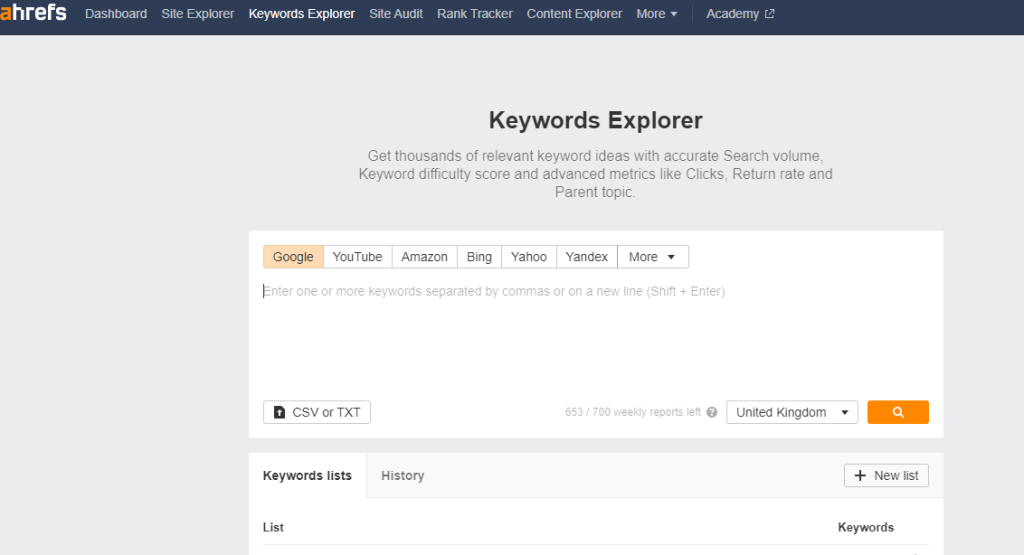Expand the More menu in the top navigation
This screenshot has width=1024, height=555.
656,14
